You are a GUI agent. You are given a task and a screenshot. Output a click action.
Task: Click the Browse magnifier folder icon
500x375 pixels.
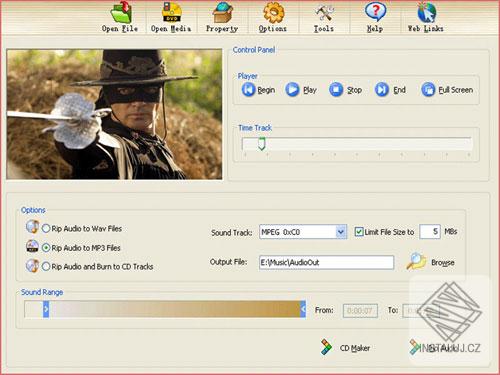pyautogui.click(x=416, y=261)
